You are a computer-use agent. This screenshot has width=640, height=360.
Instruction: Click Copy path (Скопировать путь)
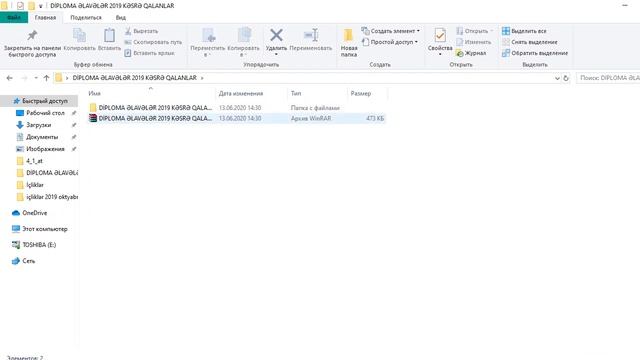(x=153, y=42)
